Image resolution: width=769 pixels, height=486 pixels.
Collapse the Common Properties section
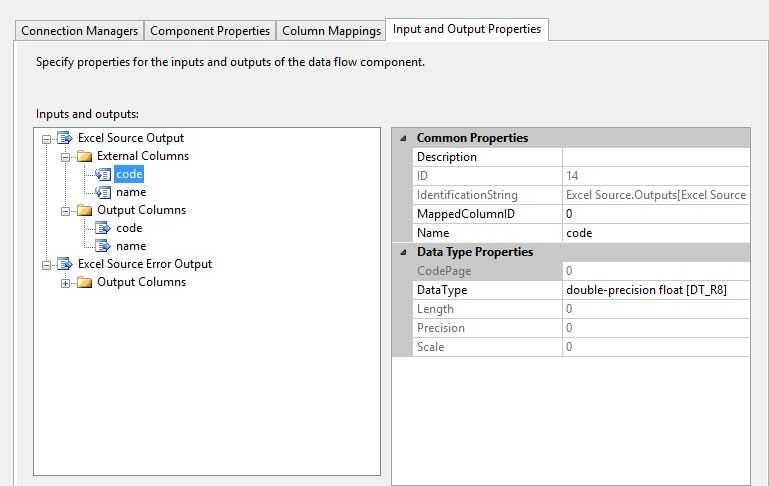pos(402,138)
